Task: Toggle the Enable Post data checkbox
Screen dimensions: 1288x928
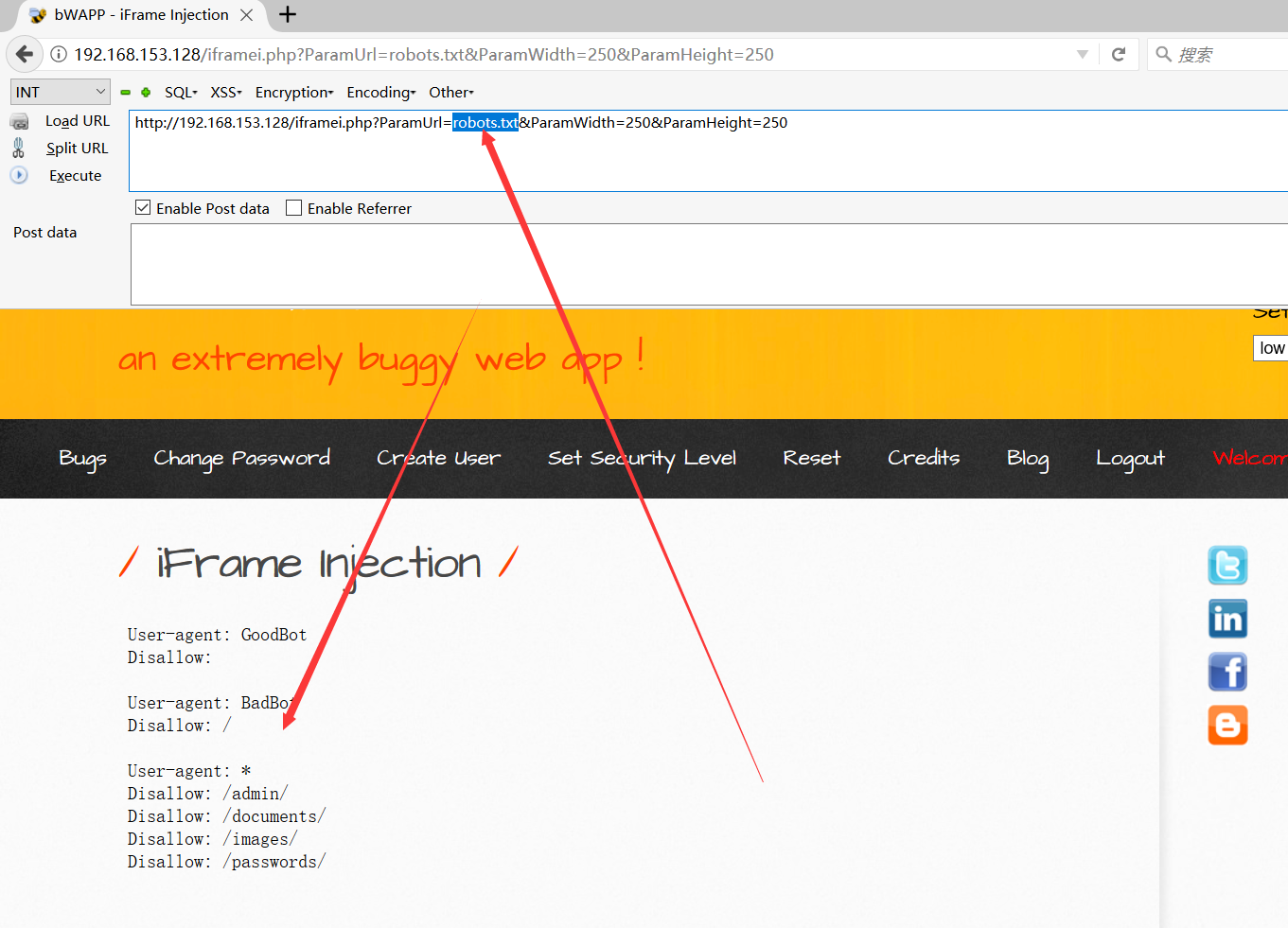Action: point(143,207)
